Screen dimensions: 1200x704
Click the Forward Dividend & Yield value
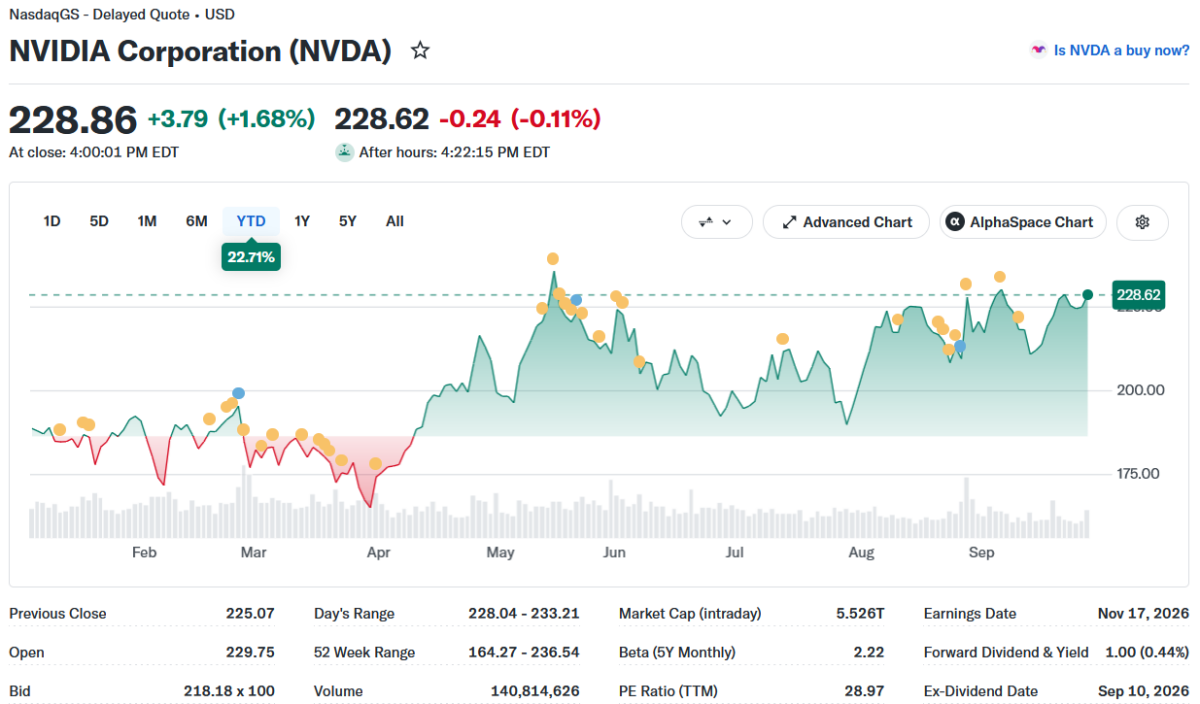point(1147,652)
